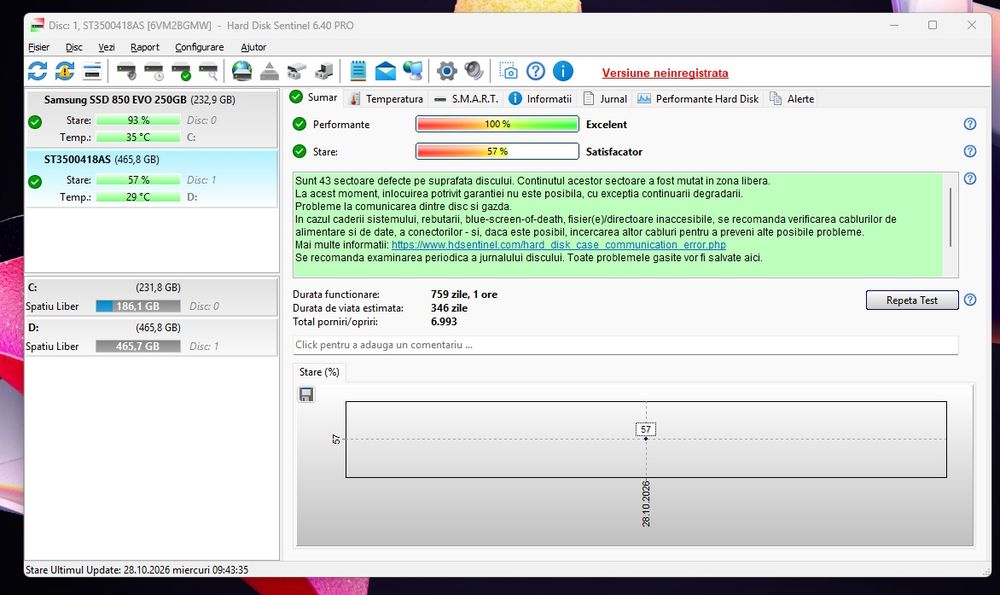Click help icon beside the description text

(x=970, y=179)
